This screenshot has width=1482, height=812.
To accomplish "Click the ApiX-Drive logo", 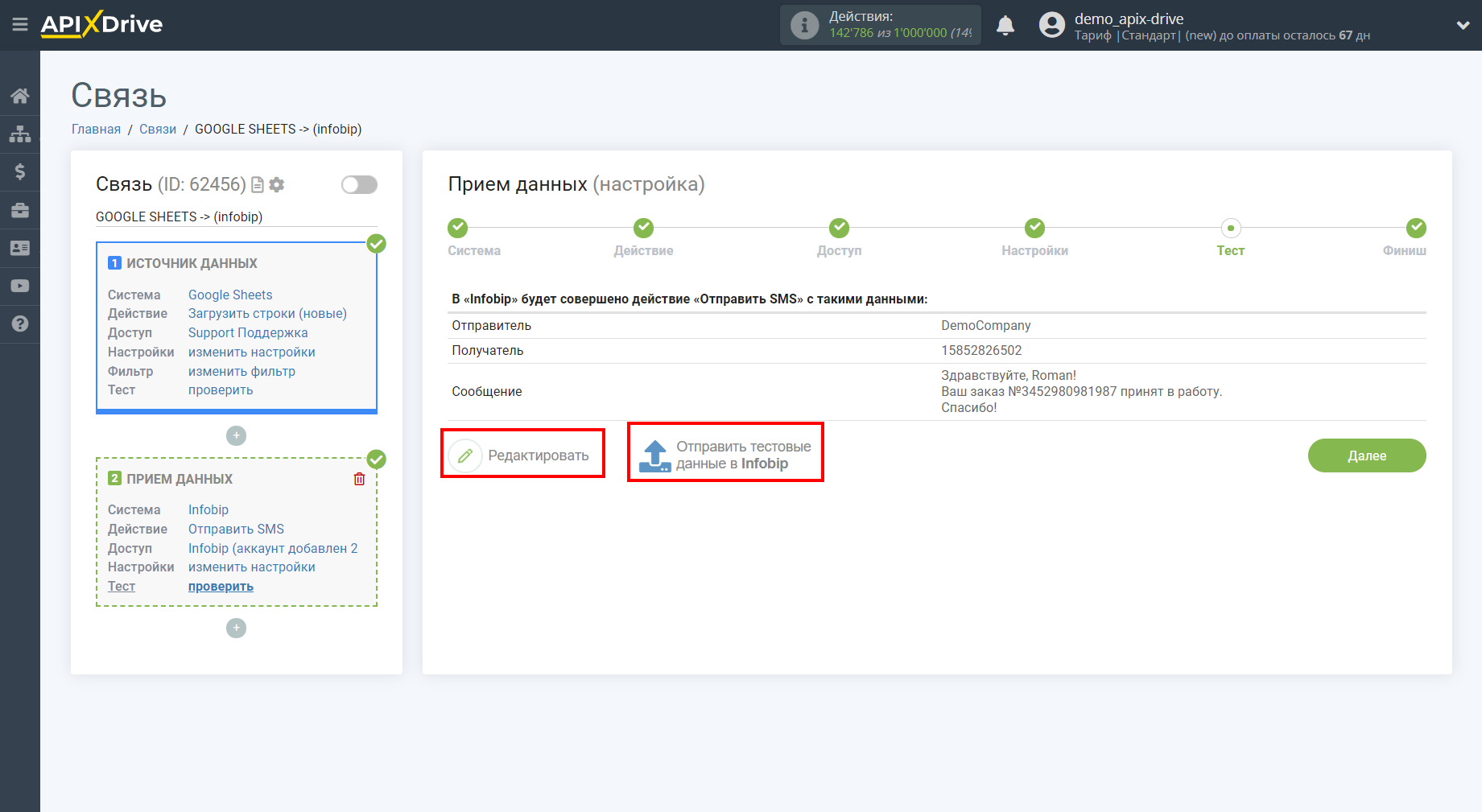I will click(x=101, y=24).
